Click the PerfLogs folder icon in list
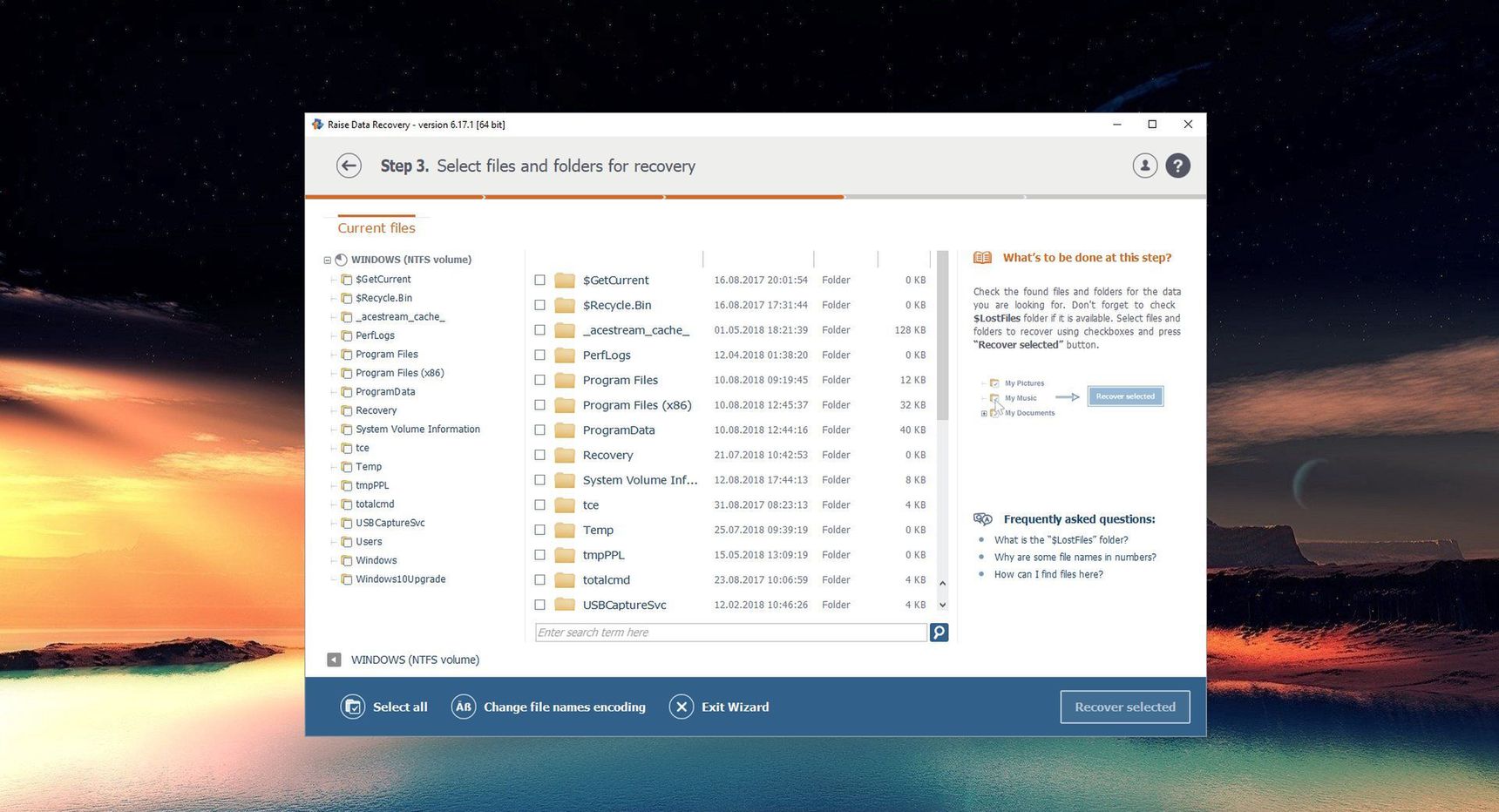Image resolution: width=1499 pixels, height=812 pixels. tap(565, 355)
